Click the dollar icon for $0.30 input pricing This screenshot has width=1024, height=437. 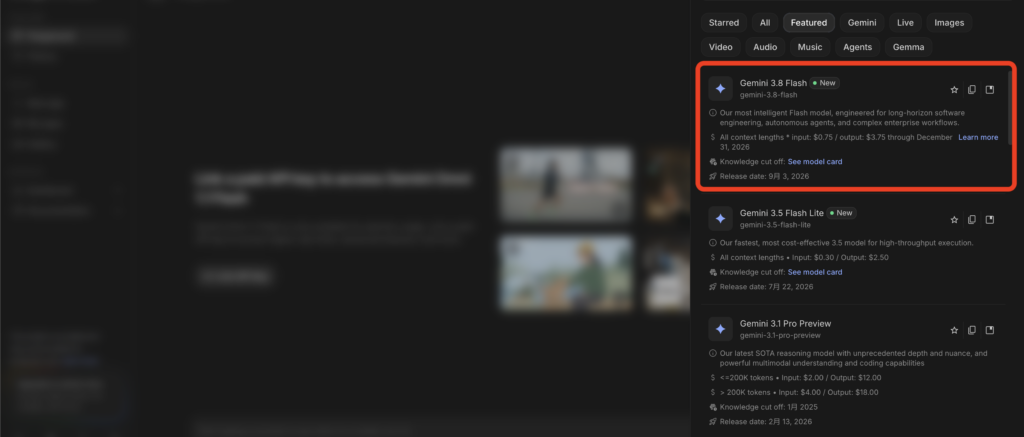point(712,257)
